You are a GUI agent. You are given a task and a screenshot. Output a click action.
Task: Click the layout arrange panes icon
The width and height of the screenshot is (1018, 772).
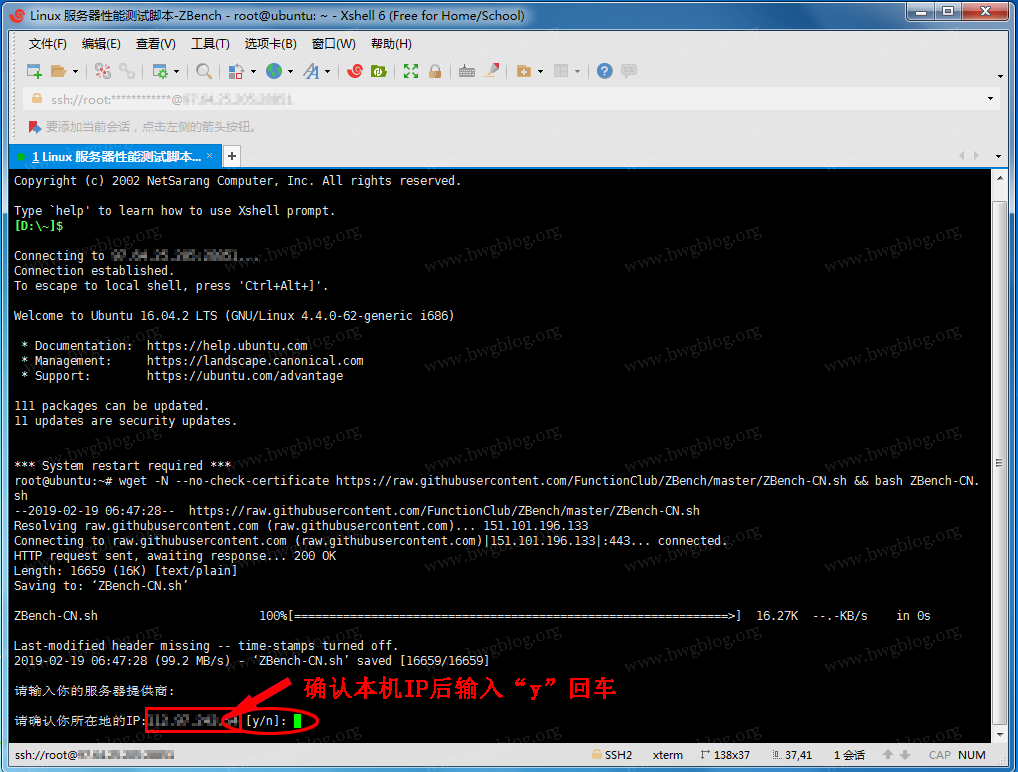pos(561,71)
